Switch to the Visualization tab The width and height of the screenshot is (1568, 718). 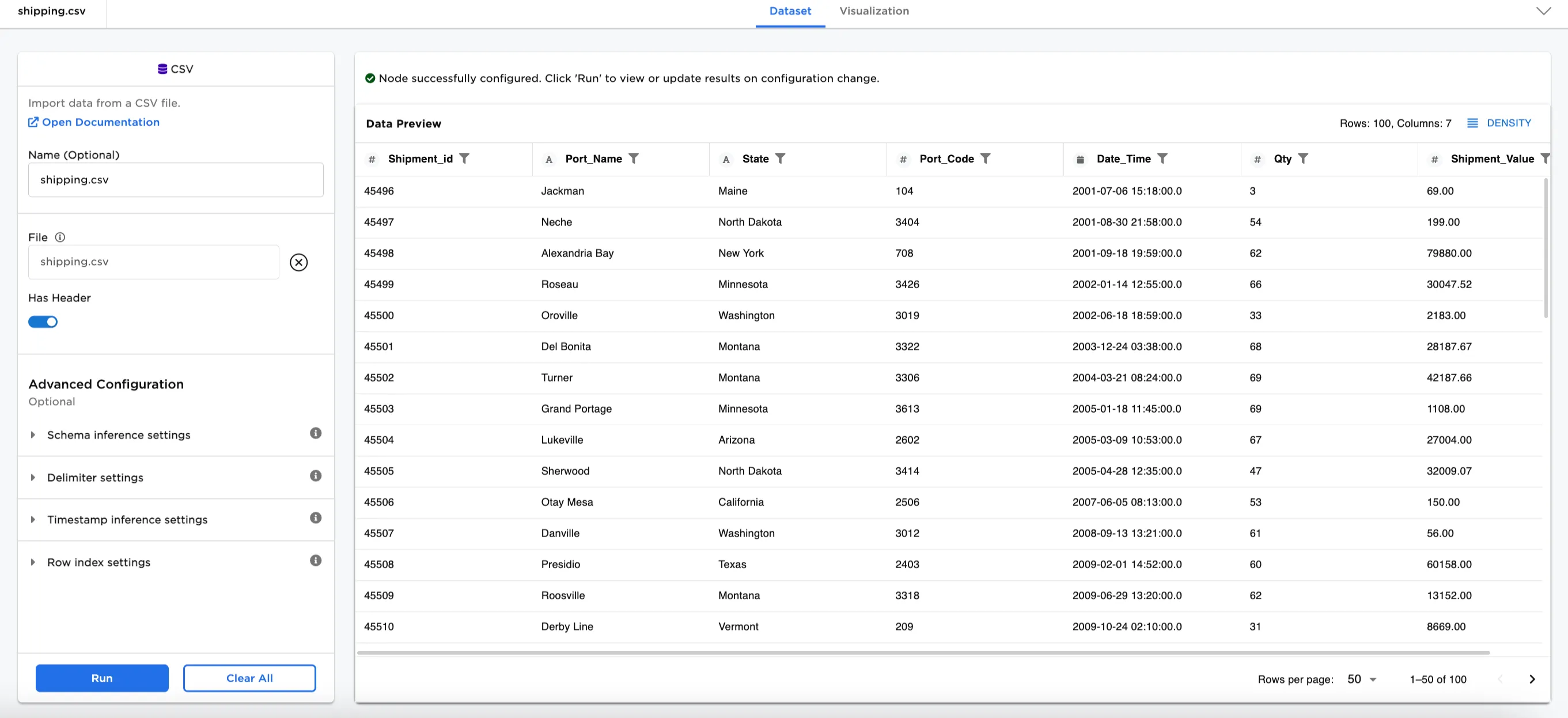click(874, 11)
